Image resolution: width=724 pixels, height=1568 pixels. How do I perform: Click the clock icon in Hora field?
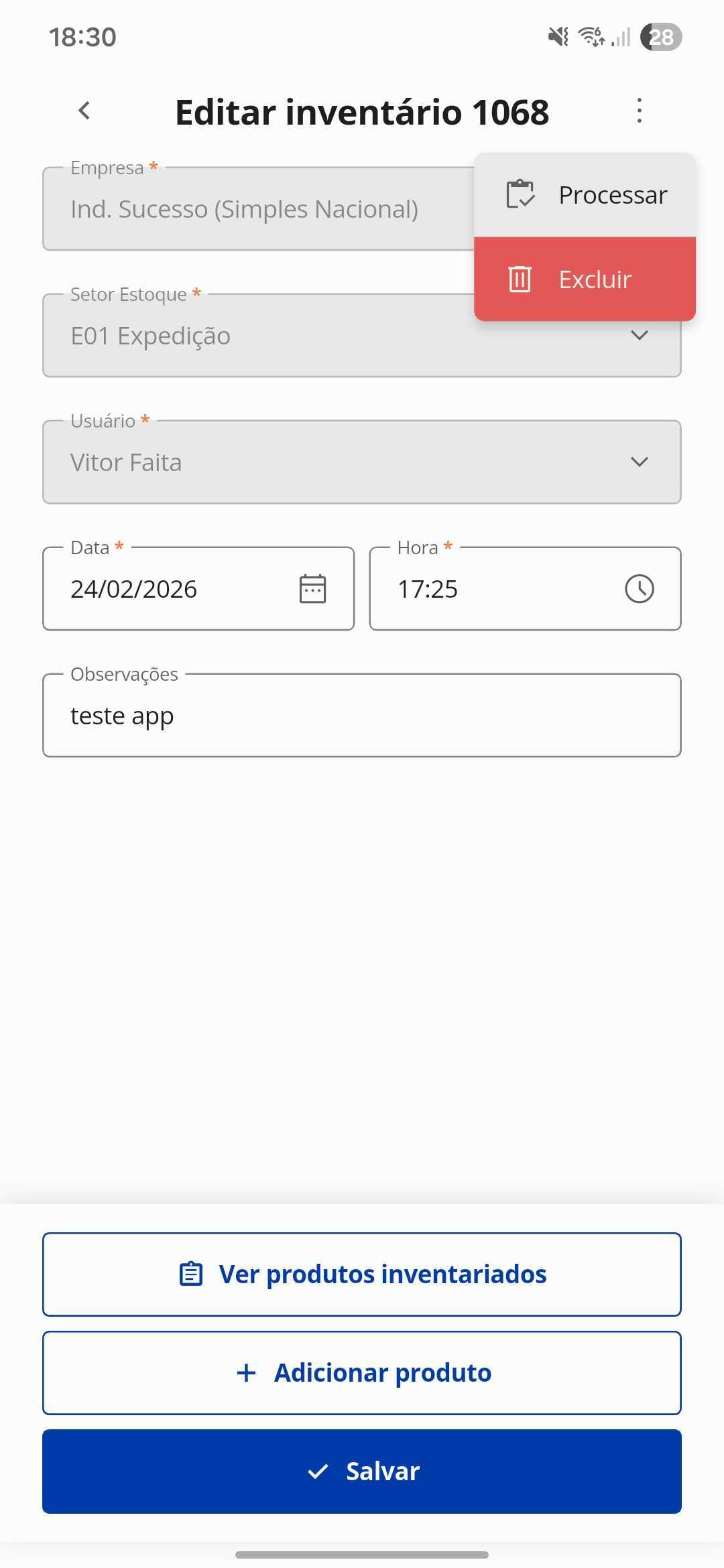(640, 589)
